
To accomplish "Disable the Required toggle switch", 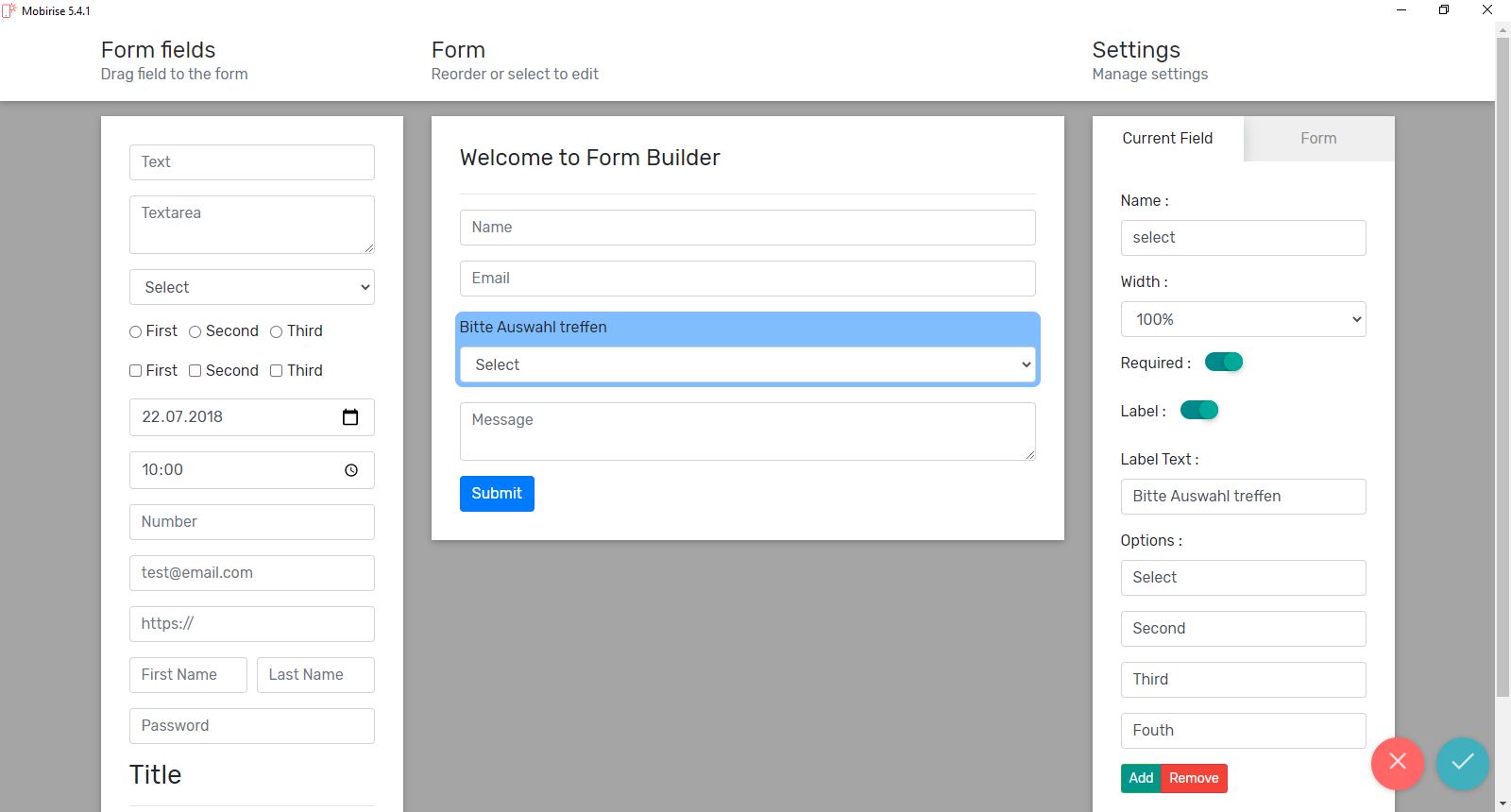I will 1224,363.
